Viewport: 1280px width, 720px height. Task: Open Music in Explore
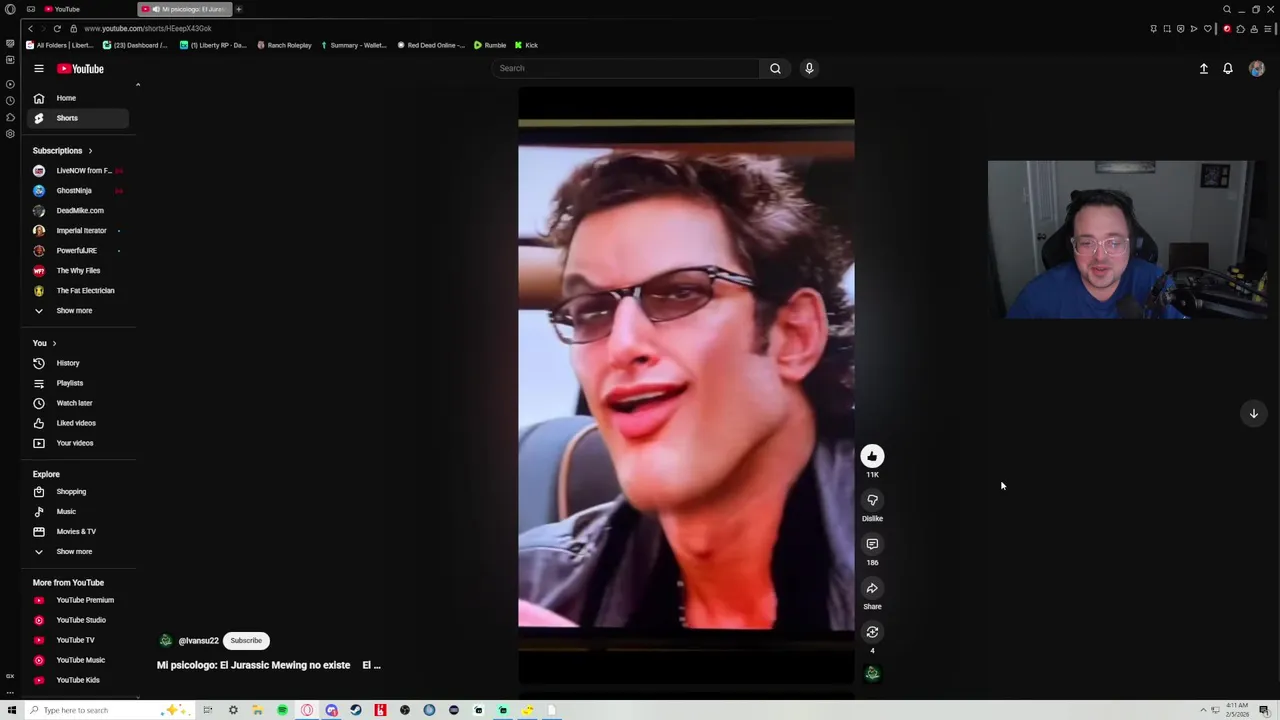coord(79,512)
